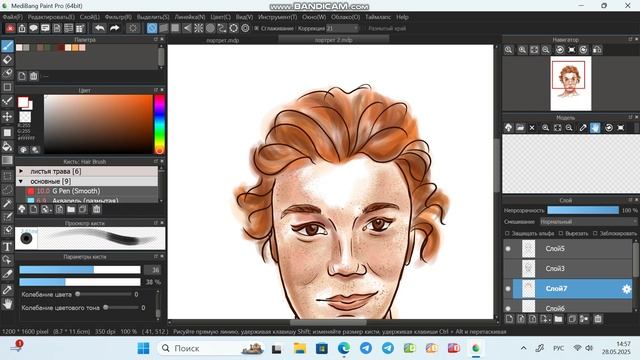Open the Help menu
The width and height of the screenshot is (640, 360).
[402, 17]
